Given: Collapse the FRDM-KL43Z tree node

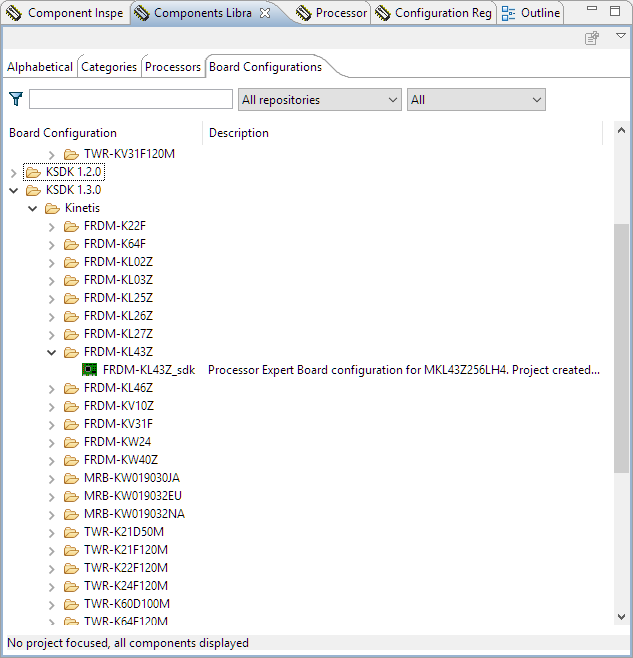Looking at the screenshot, I should (51, 352).
